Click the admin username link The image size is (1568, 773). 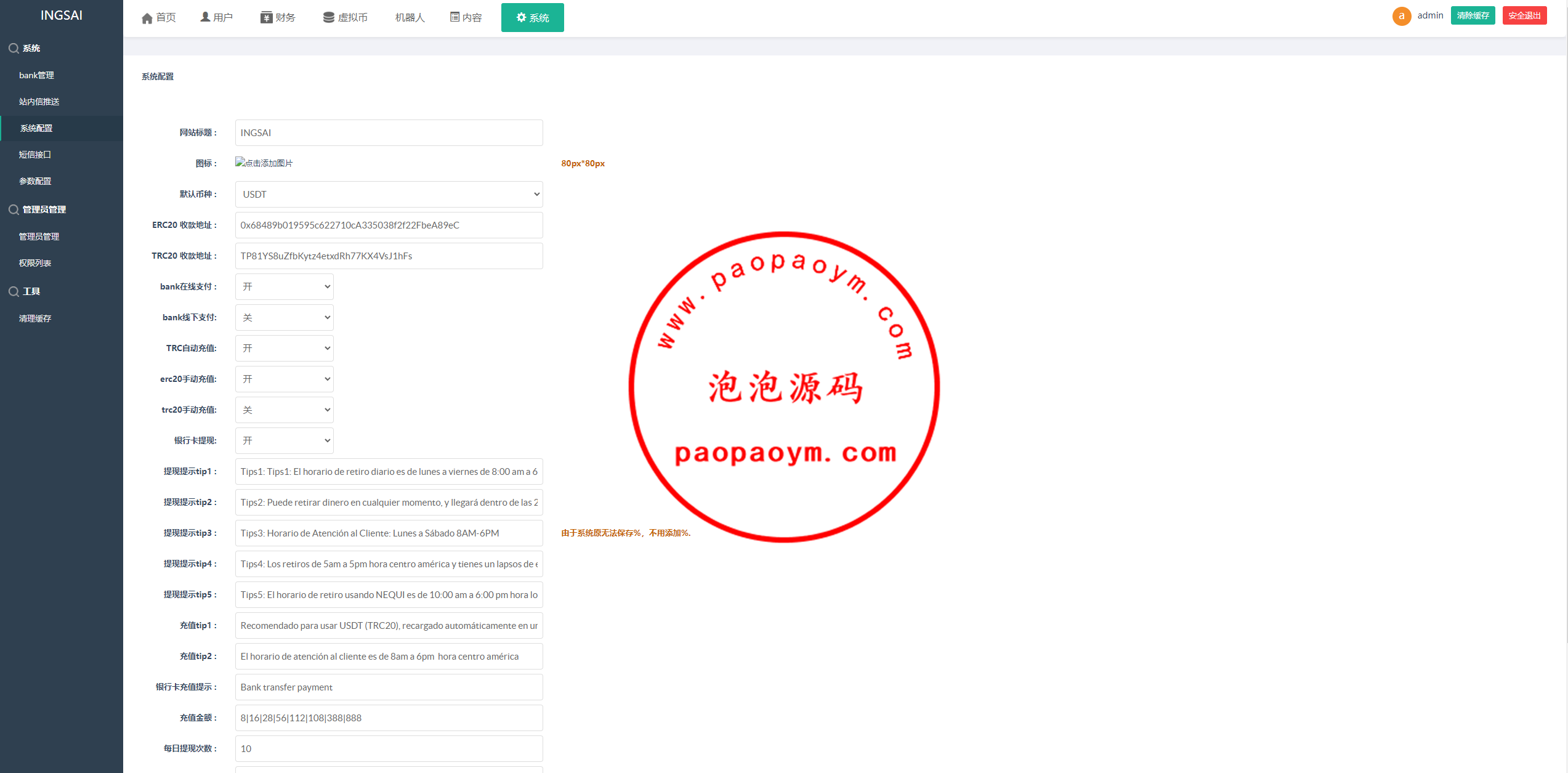1430,15
